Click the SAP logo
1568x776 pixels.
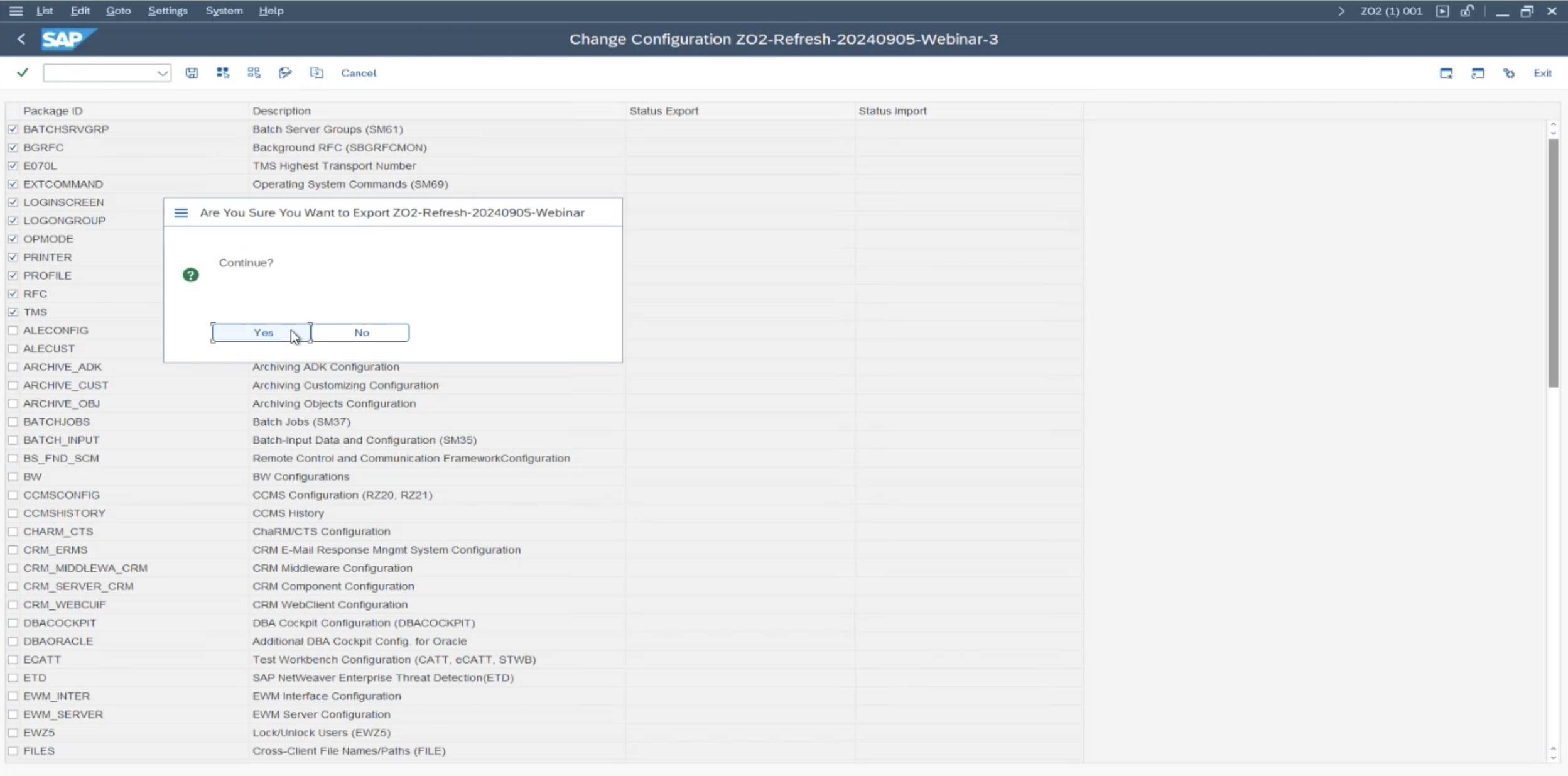tap(68, 39)
